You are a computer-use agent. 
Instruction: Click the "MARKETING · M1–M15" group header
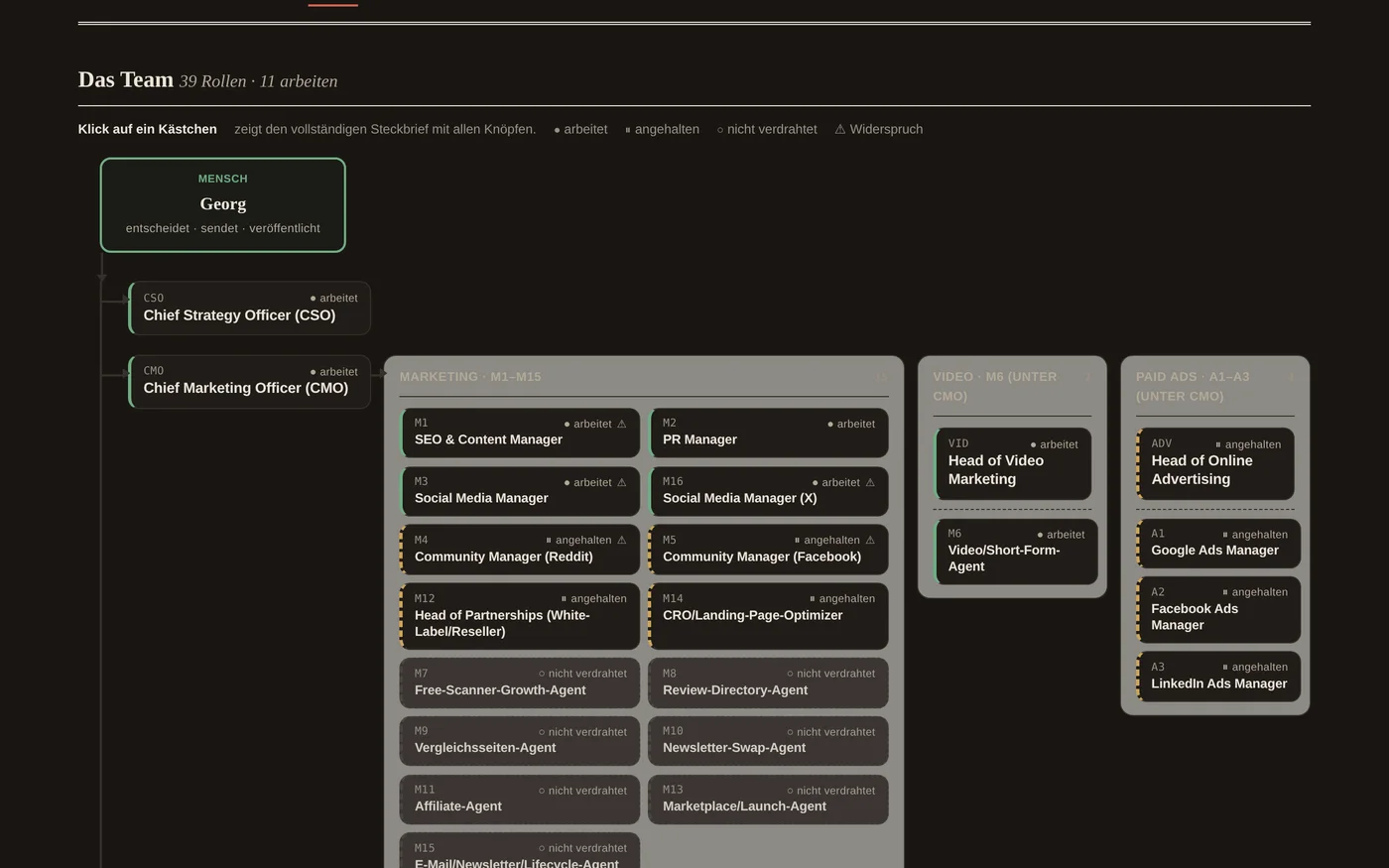pos(470,377)
